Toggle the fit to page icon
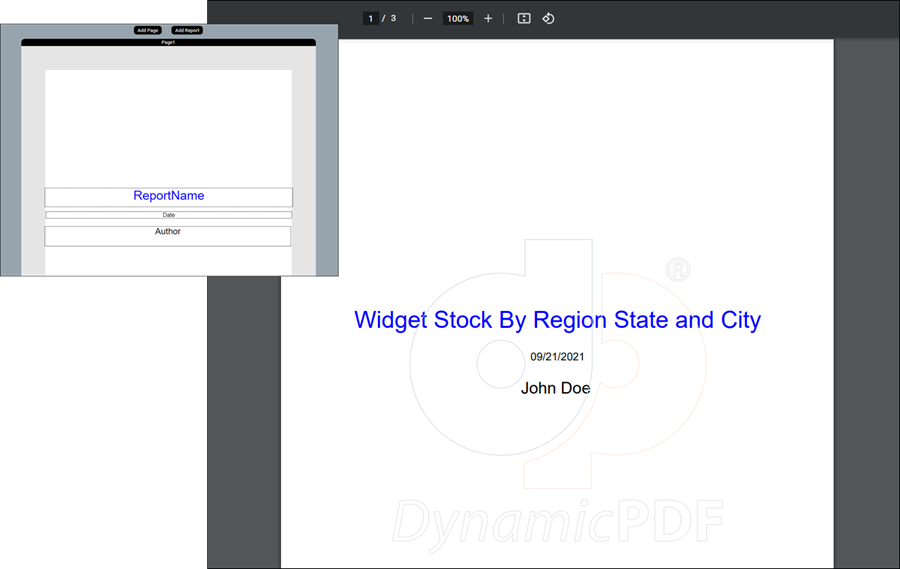The width and height of the screenshot is (900, 569). coord(524,19)
